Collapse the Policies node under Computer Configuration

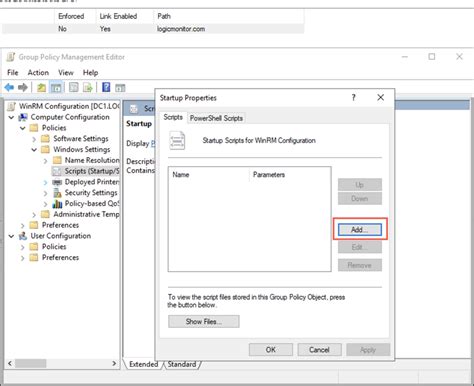pyautogui.click(x=23, y=128)
